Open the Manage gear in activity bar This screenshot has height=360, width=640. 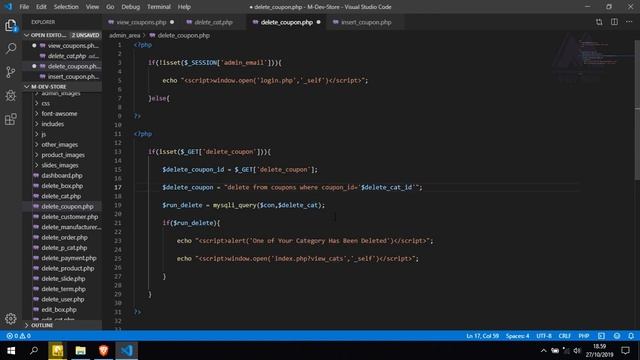[x=11, y=318]
